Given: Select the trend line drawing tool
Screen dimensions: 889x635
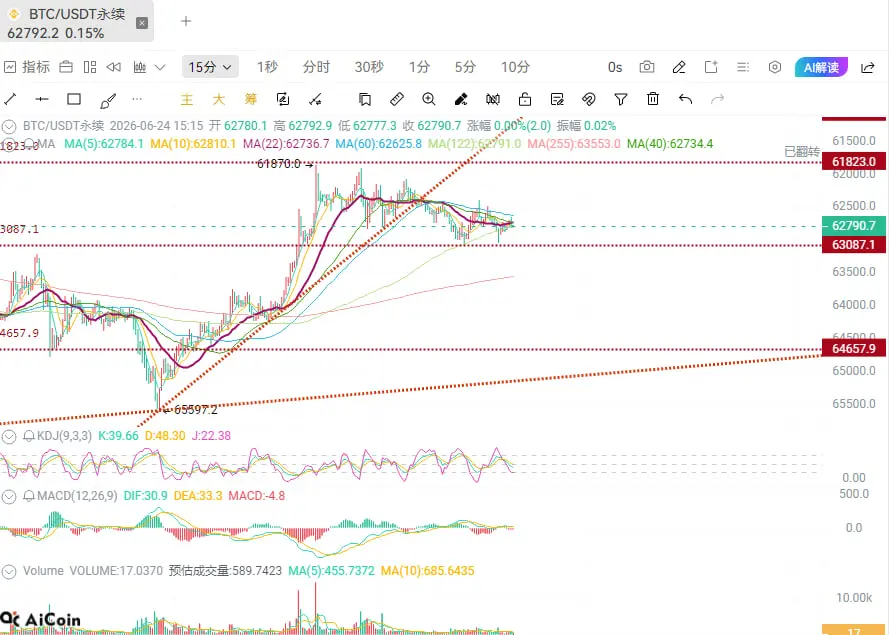Looking at the screenshot, I should pos(10,99).
